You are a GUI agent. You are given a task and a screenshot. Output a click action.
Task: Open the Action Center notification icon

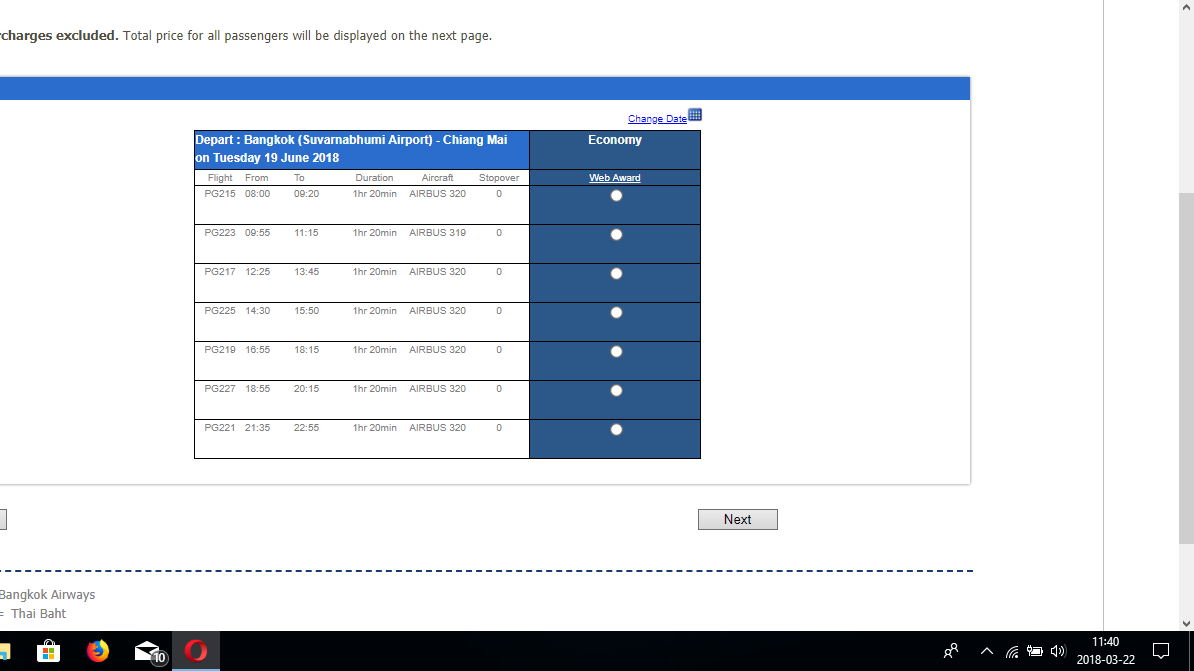click(x=1160, y=651)
